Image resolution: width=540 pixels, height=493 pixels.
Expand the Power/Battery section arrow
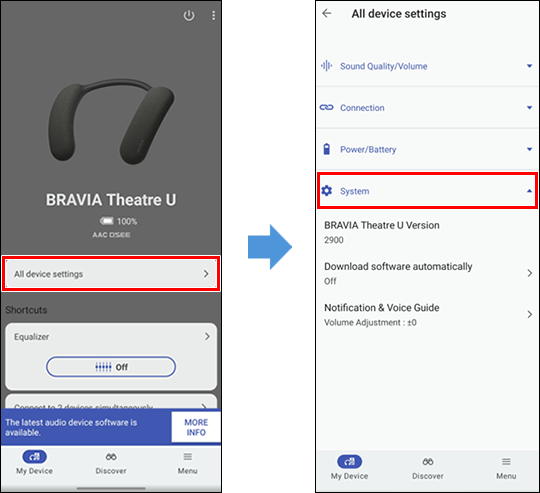(530, 149)
